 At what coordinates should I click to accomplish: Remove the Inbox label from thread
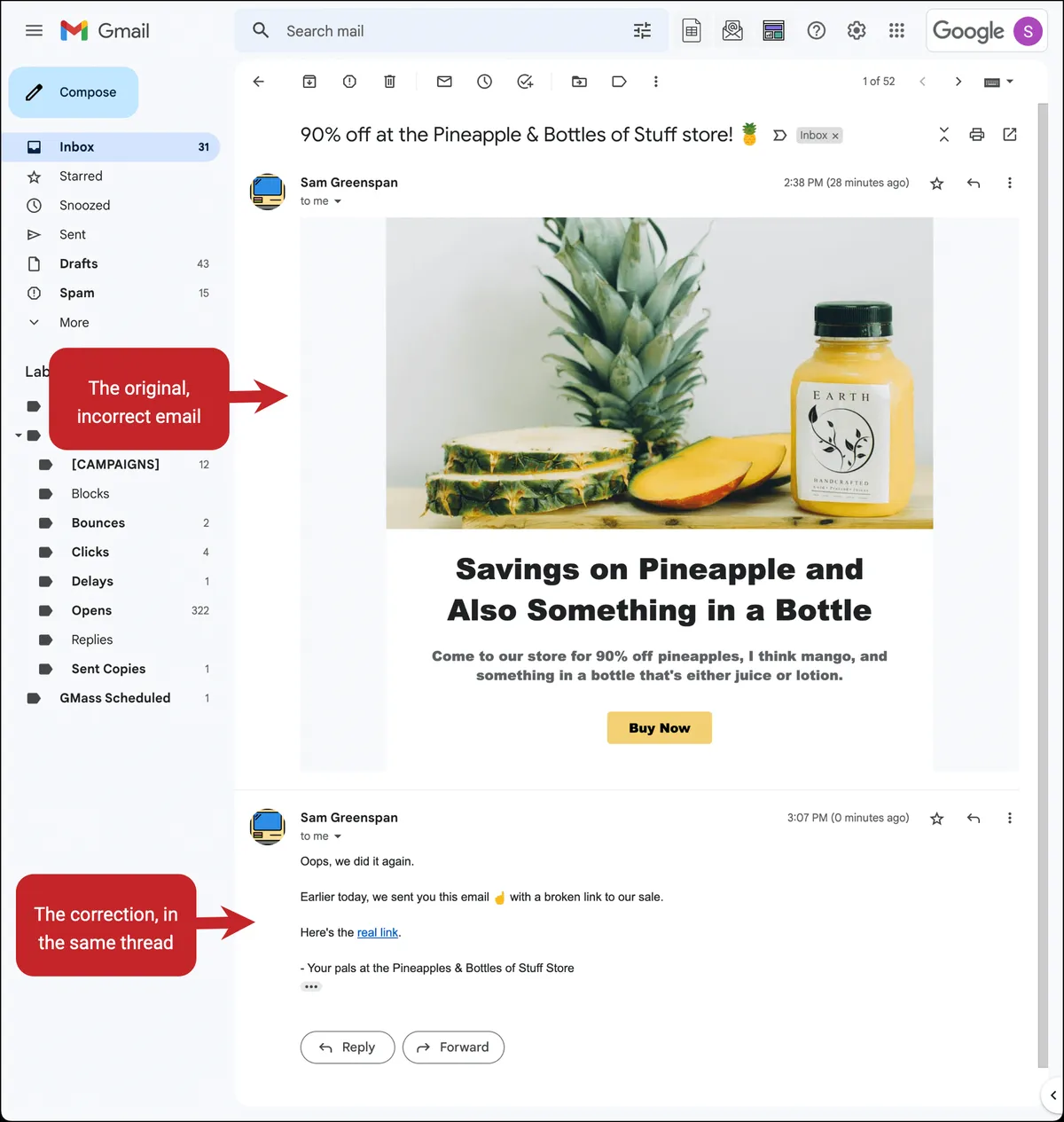click(x=835, y=136)
